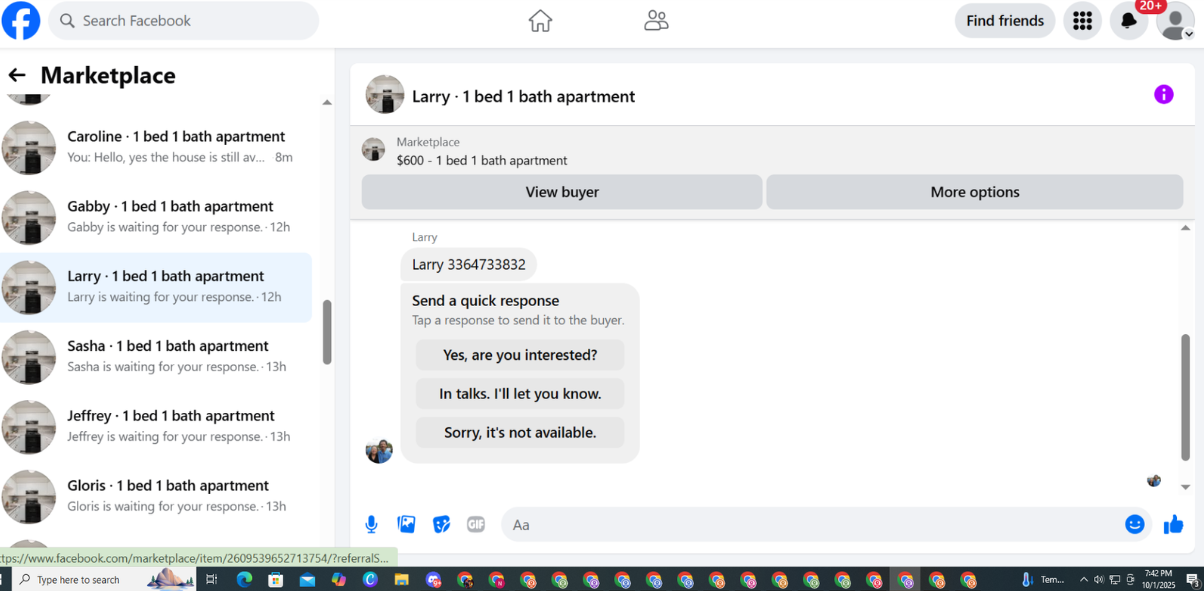Screen dimensions: 1204x591
Task: Open the volume control in tray
Action: tap(1099, 580)
